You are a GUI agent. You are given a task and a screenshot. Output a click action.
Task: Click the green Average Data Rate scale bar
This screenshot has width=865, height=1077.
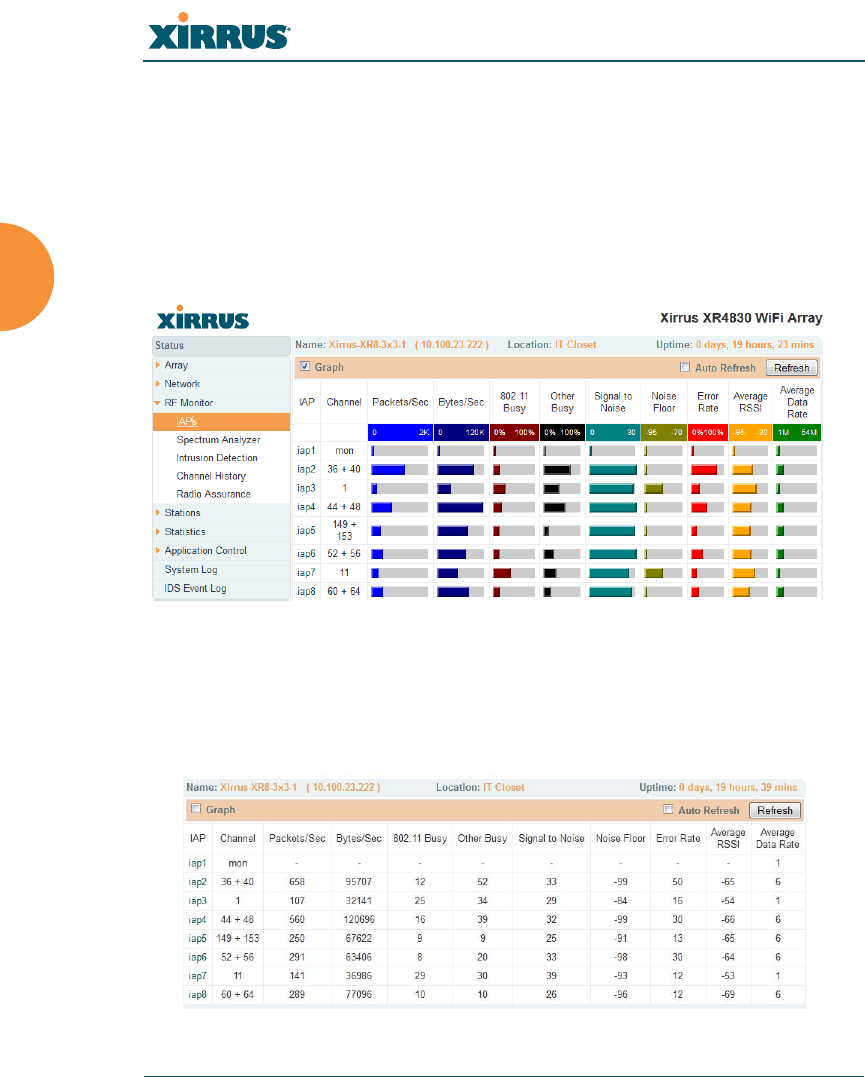797,432
